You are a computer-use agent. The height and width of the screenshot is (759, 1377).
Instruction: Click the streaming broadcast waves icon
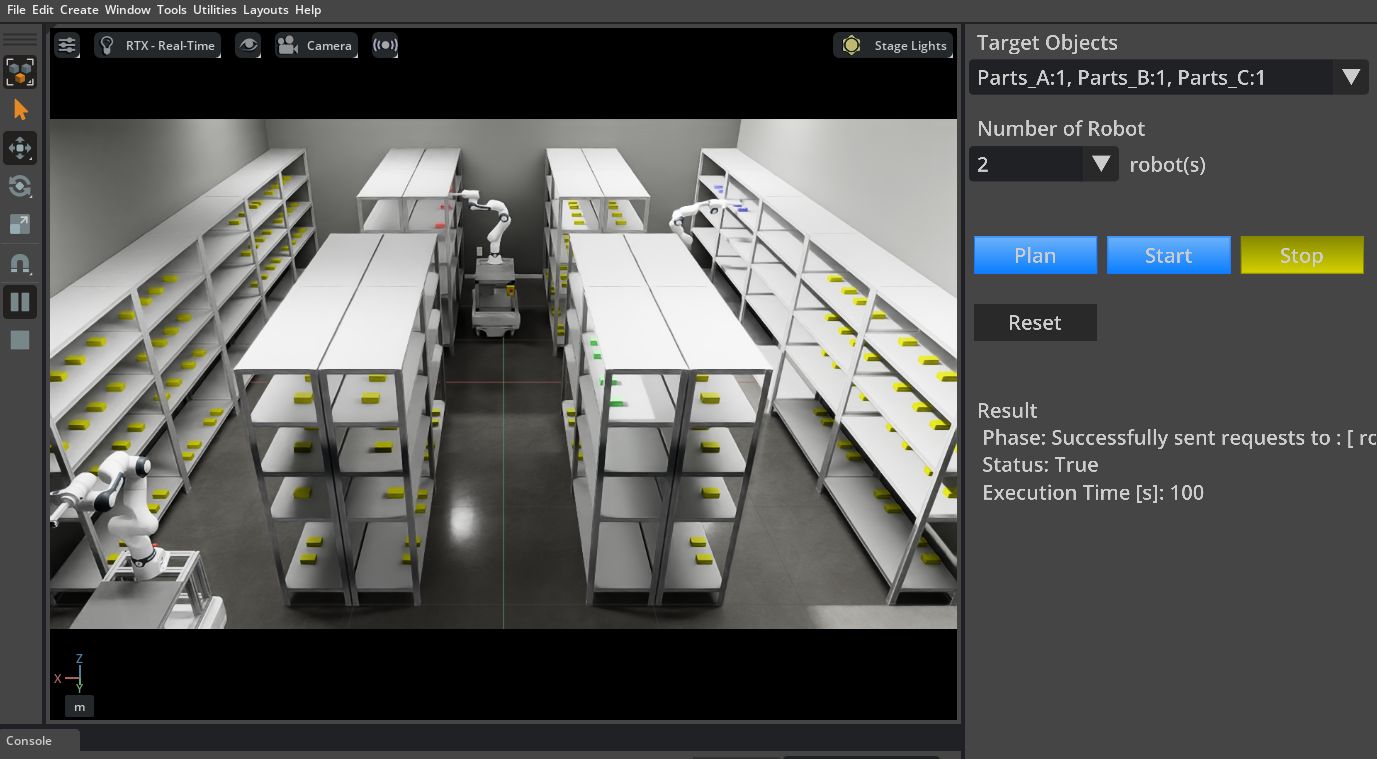point(385,45)
